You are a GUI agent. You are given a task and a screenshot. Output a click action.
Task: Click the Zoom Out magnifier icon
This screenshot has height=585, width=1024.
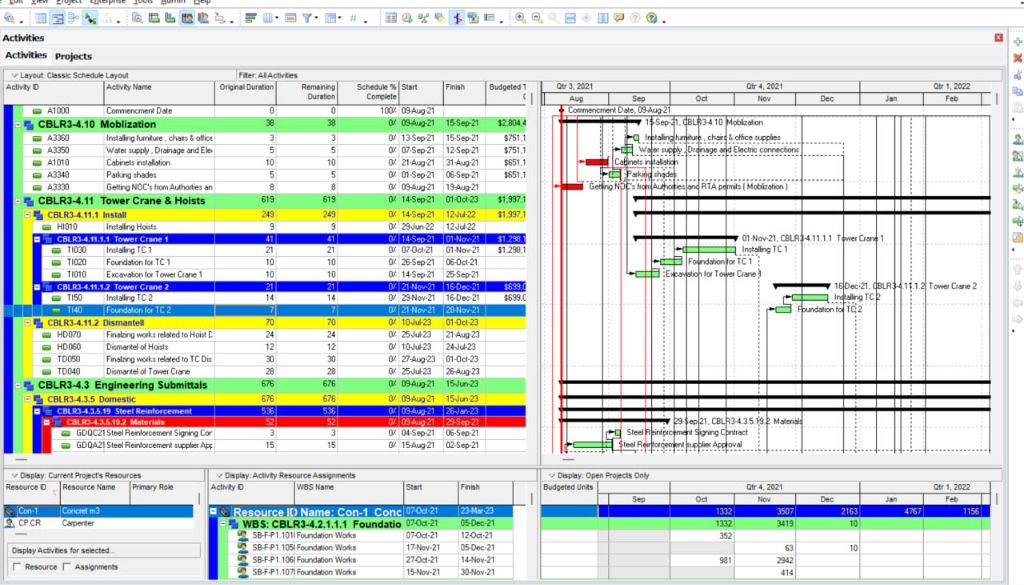537,18
